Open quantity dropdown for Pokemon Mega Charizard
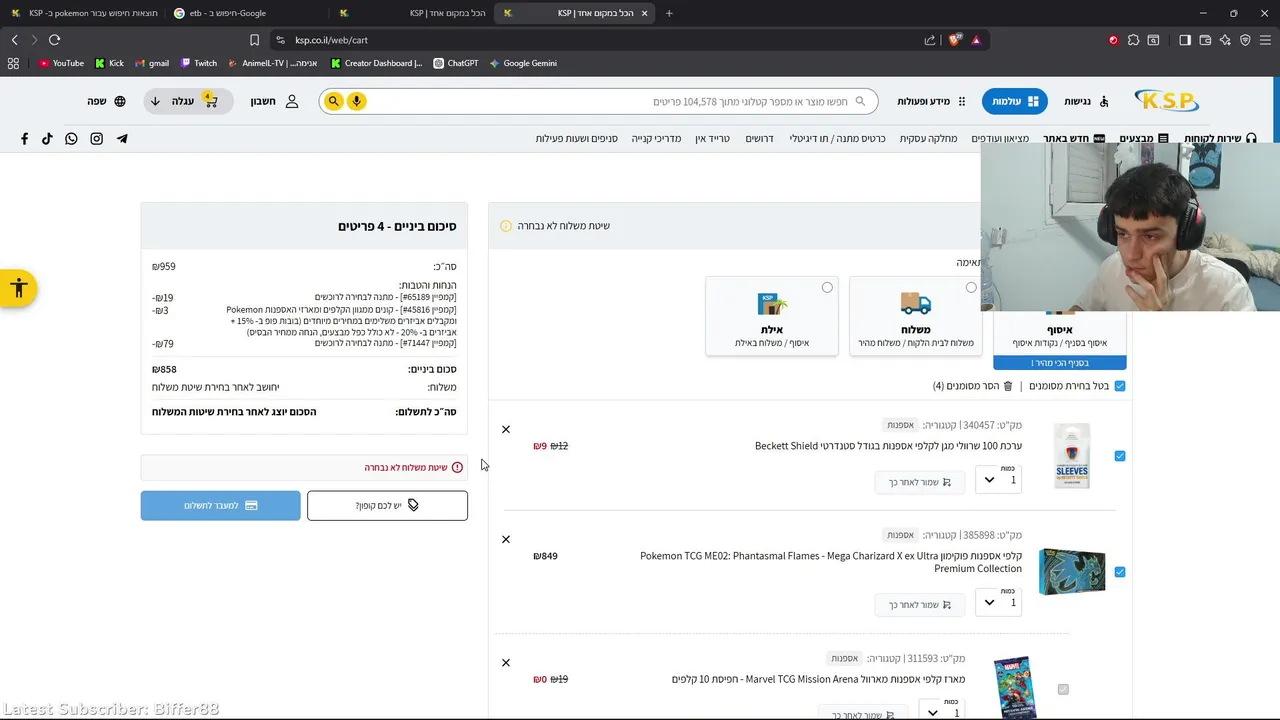1280x720 pixels. point(998,601)
